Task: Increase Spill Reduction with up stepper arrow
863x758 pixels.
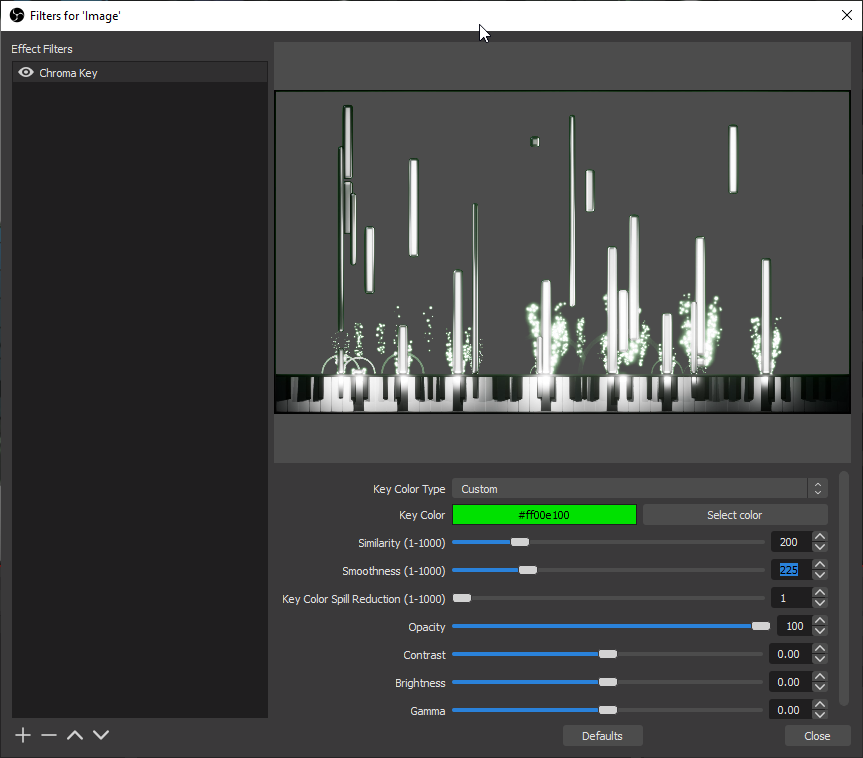Action: point(820,593)
